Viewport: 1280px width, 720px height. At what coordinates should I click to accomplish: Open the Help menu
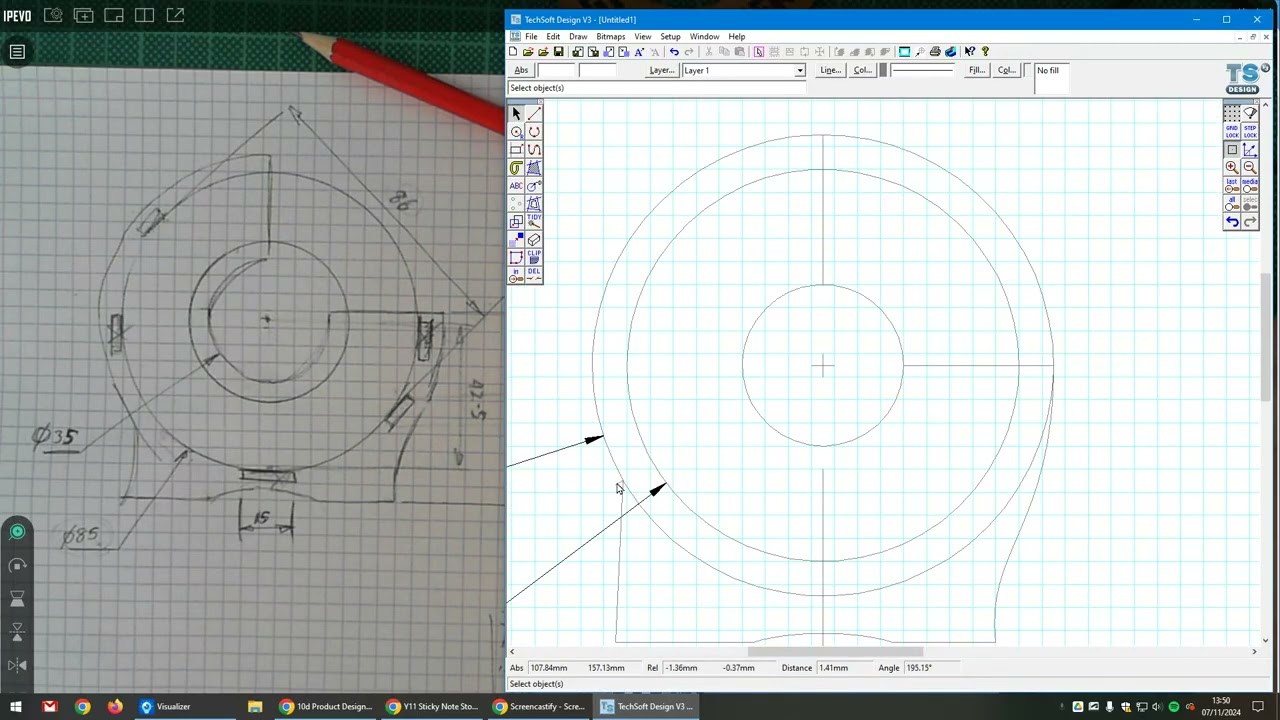click(x=736, y=37)
